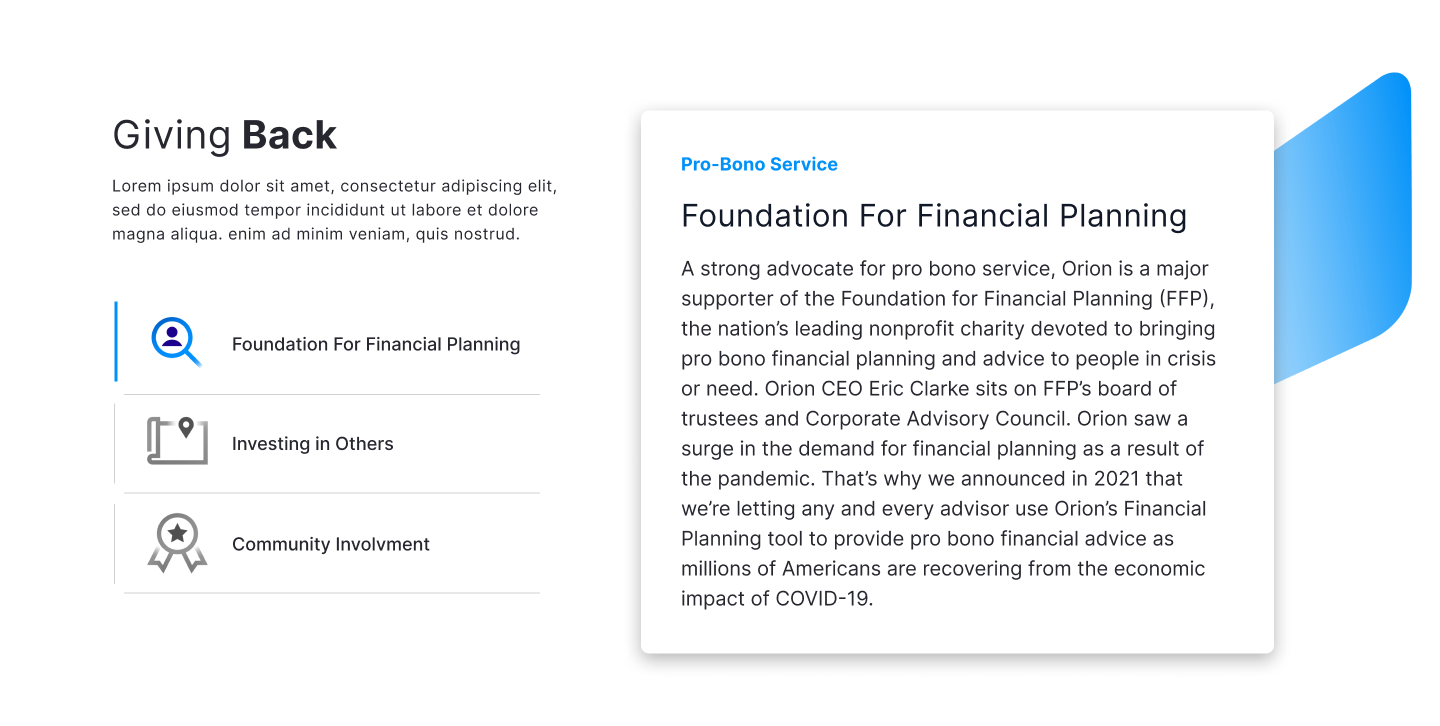Switch to the Investing in Others tab
This screenshot has width=1440, height=726.
[312, 444]
